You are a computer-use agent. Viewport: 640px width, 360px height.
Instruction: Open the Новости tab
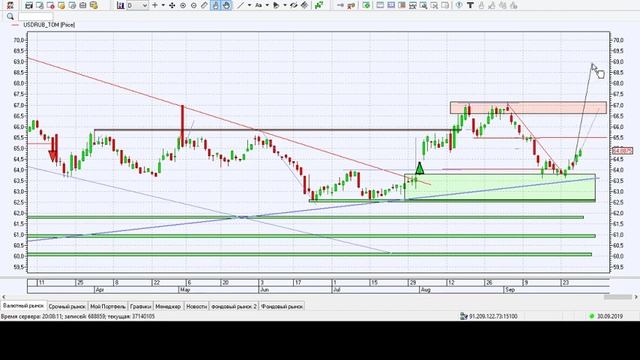197,306
